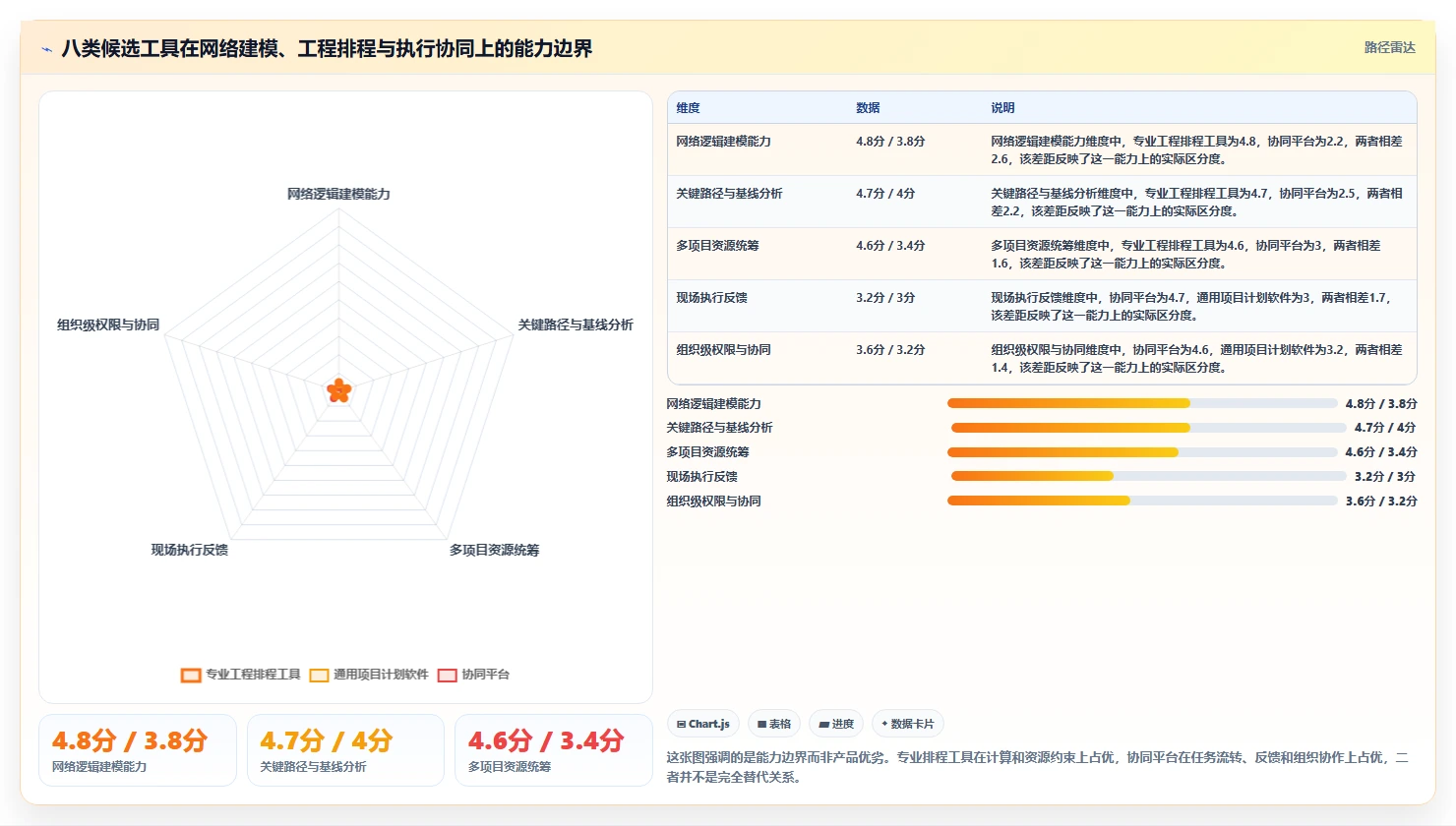
Task: Click the 维度 column header
Action: 689,108
